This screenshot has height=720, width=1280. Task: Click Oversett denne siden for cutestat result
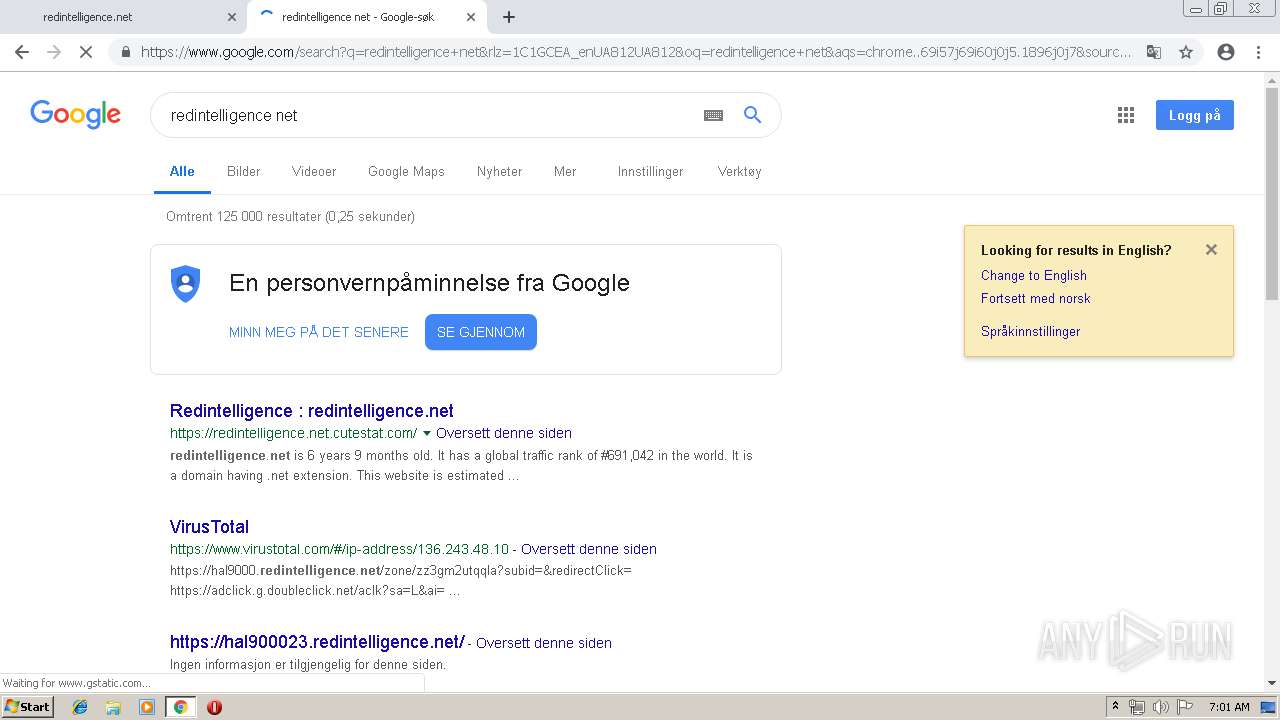point(504,433)
